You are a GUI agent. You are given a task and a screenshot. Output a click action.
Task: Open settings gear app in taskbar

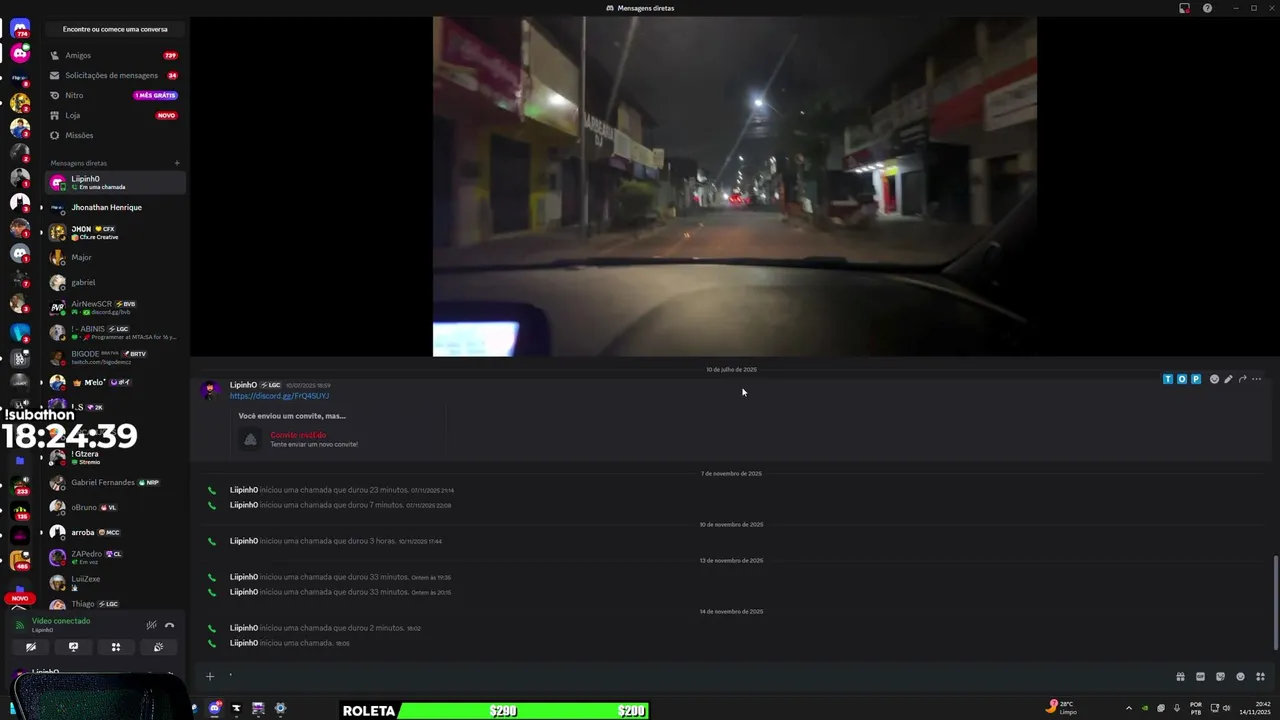pyautogui.click(x=280, y=709)
